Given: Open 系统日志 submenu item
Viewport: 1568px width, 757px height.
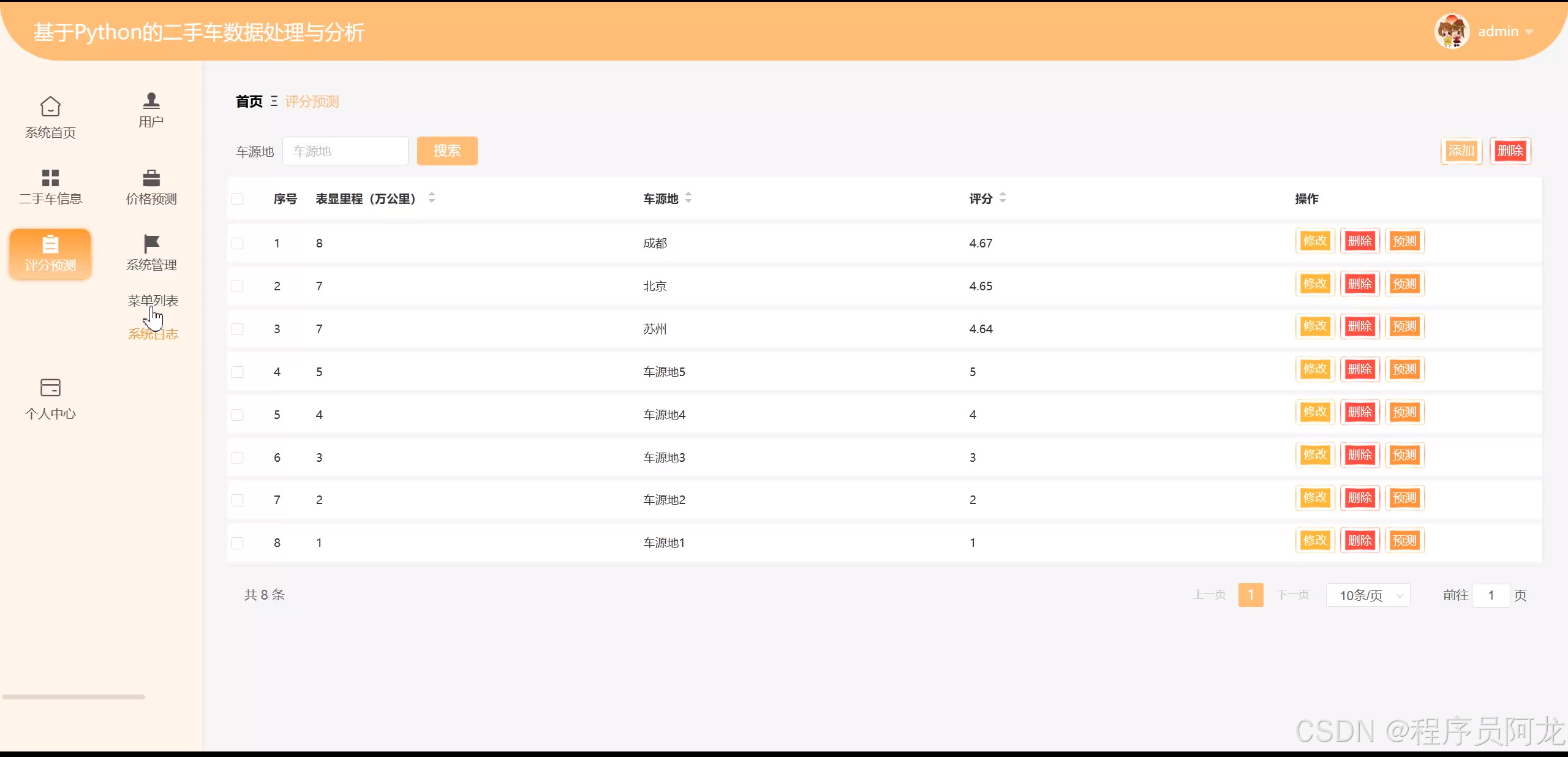Looking at the screenshot, I should point(153,334).
